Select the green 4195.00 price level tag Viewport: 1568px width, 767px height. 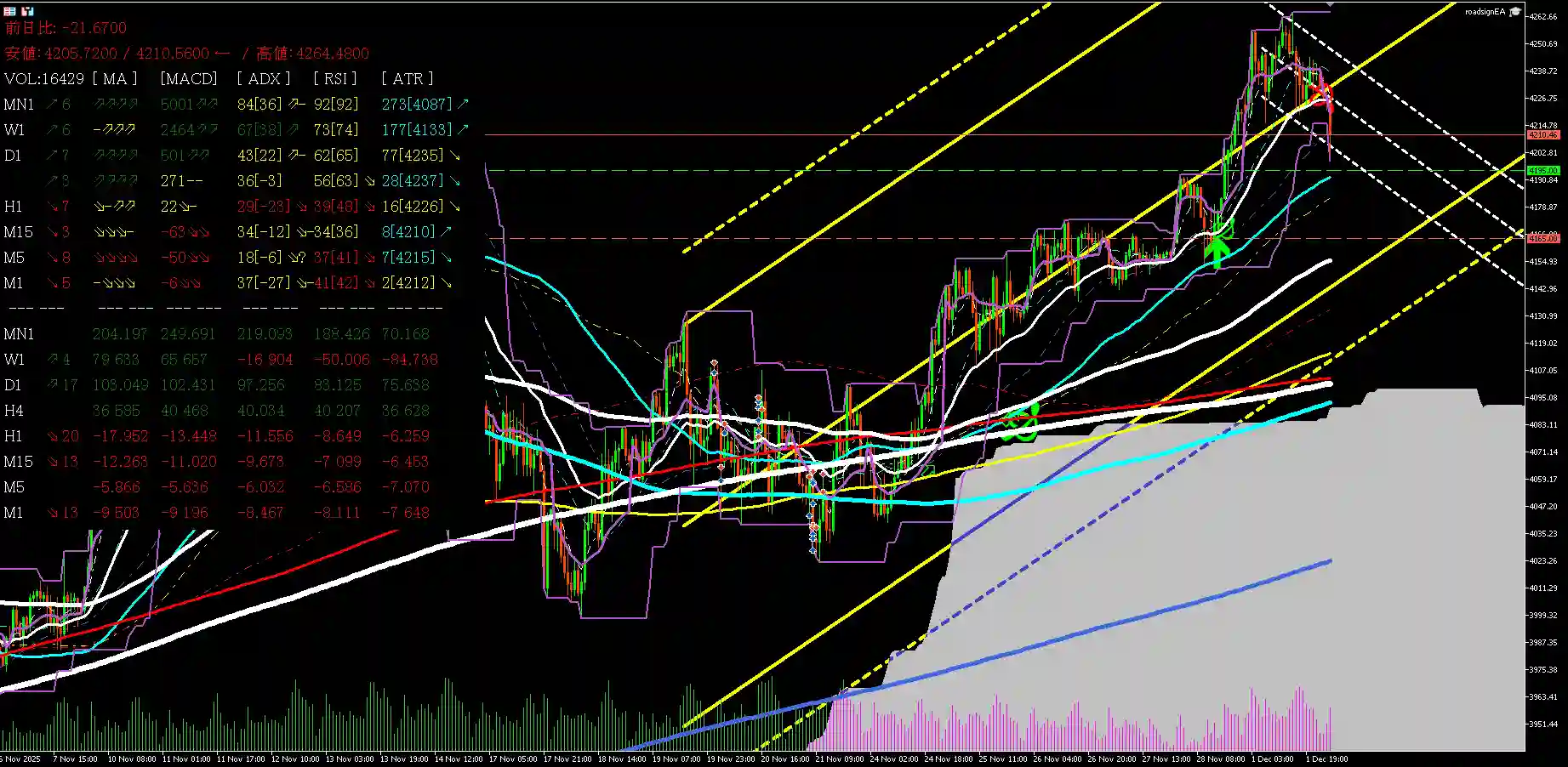pos(1542,171)
